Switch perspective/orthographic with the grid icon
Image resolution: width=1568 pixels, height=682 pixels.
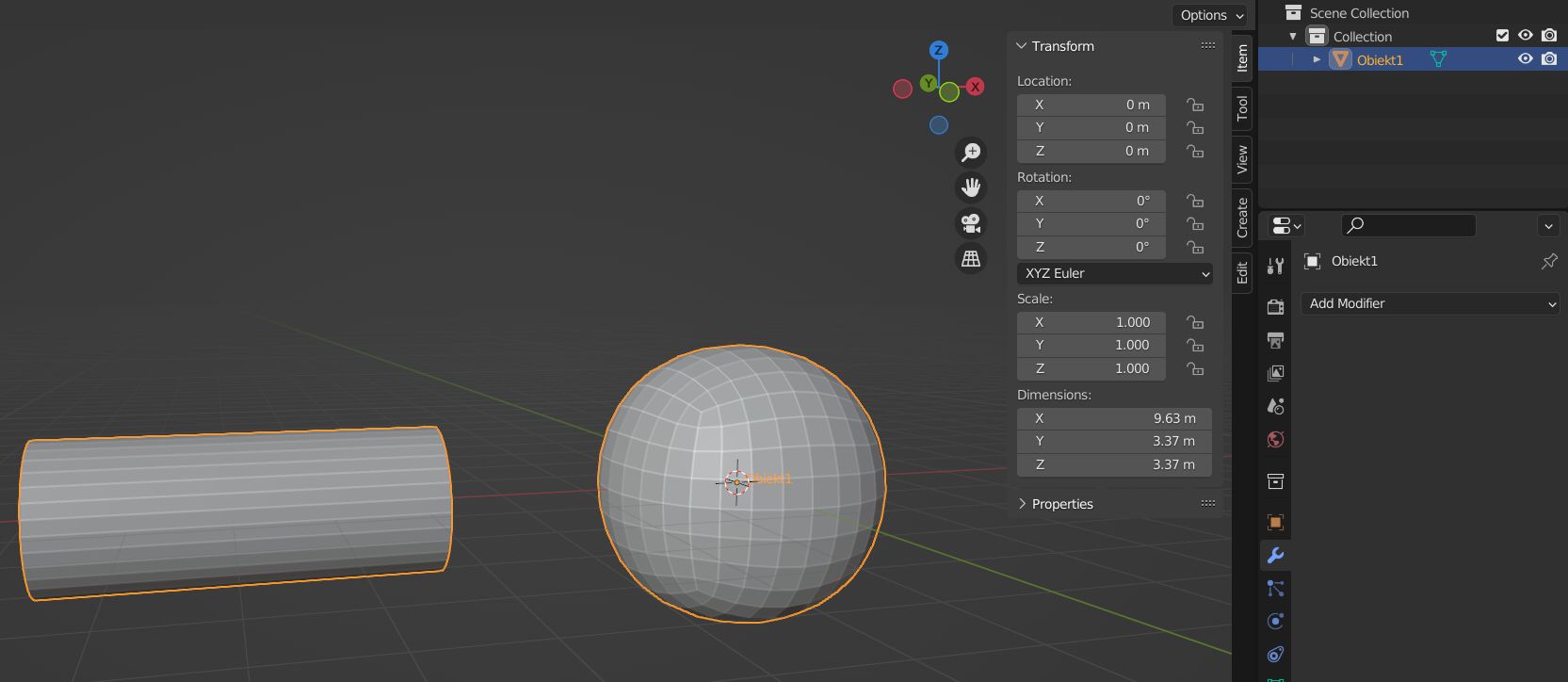[971, 258]
